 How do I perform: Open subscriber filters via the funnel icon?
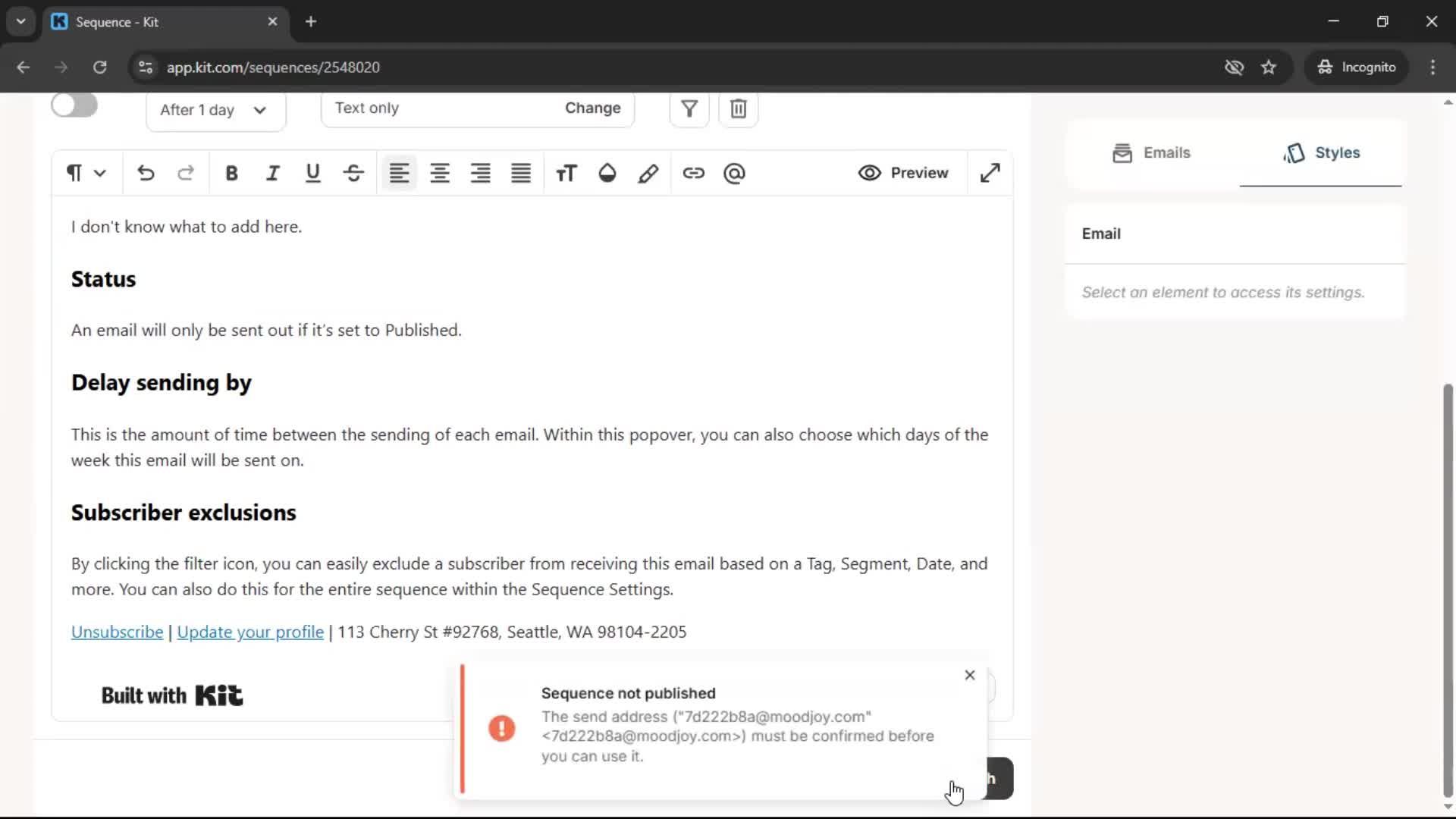pos(688,108)
